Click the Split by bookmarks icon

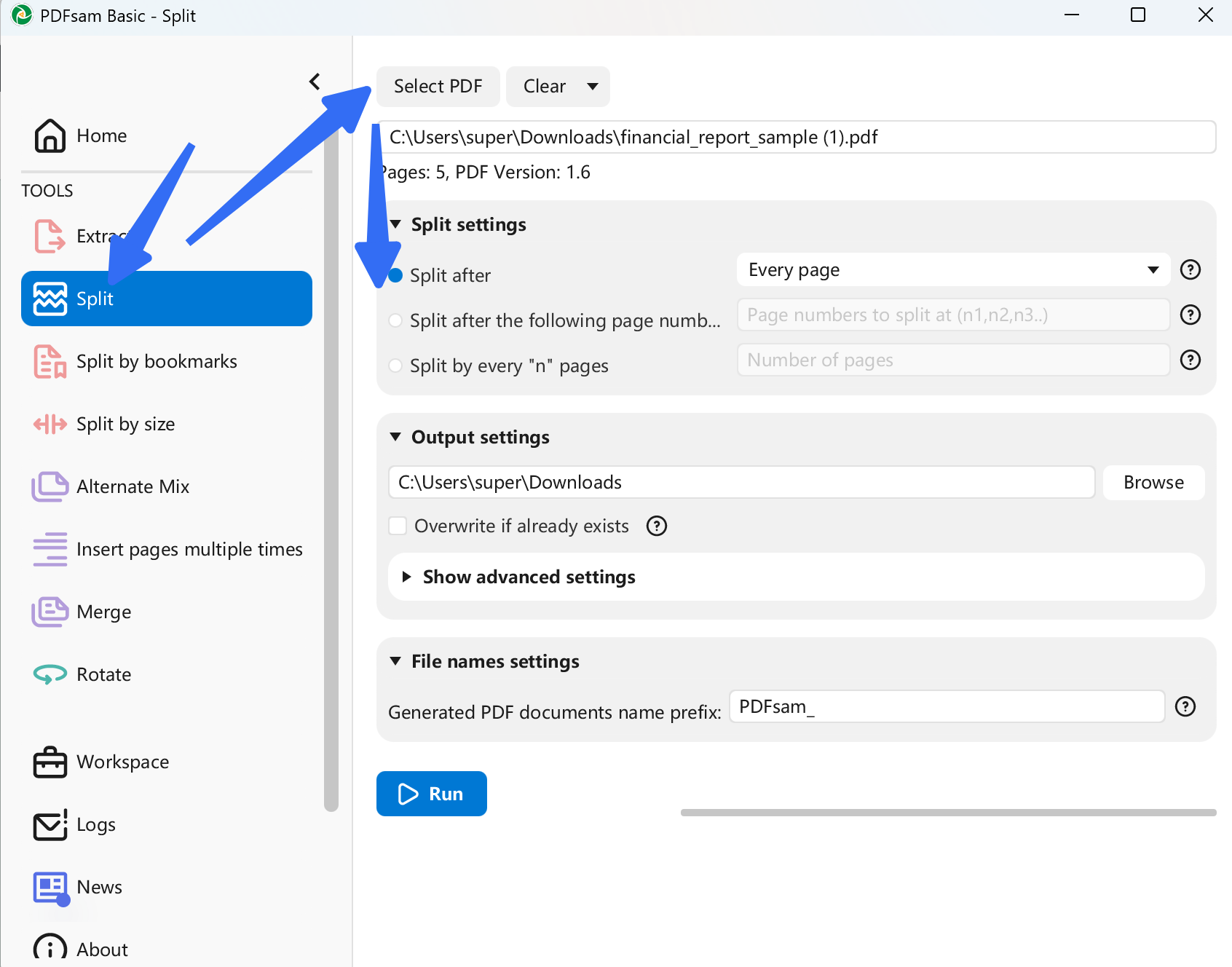pyautogui.click(x=50, y=361)
